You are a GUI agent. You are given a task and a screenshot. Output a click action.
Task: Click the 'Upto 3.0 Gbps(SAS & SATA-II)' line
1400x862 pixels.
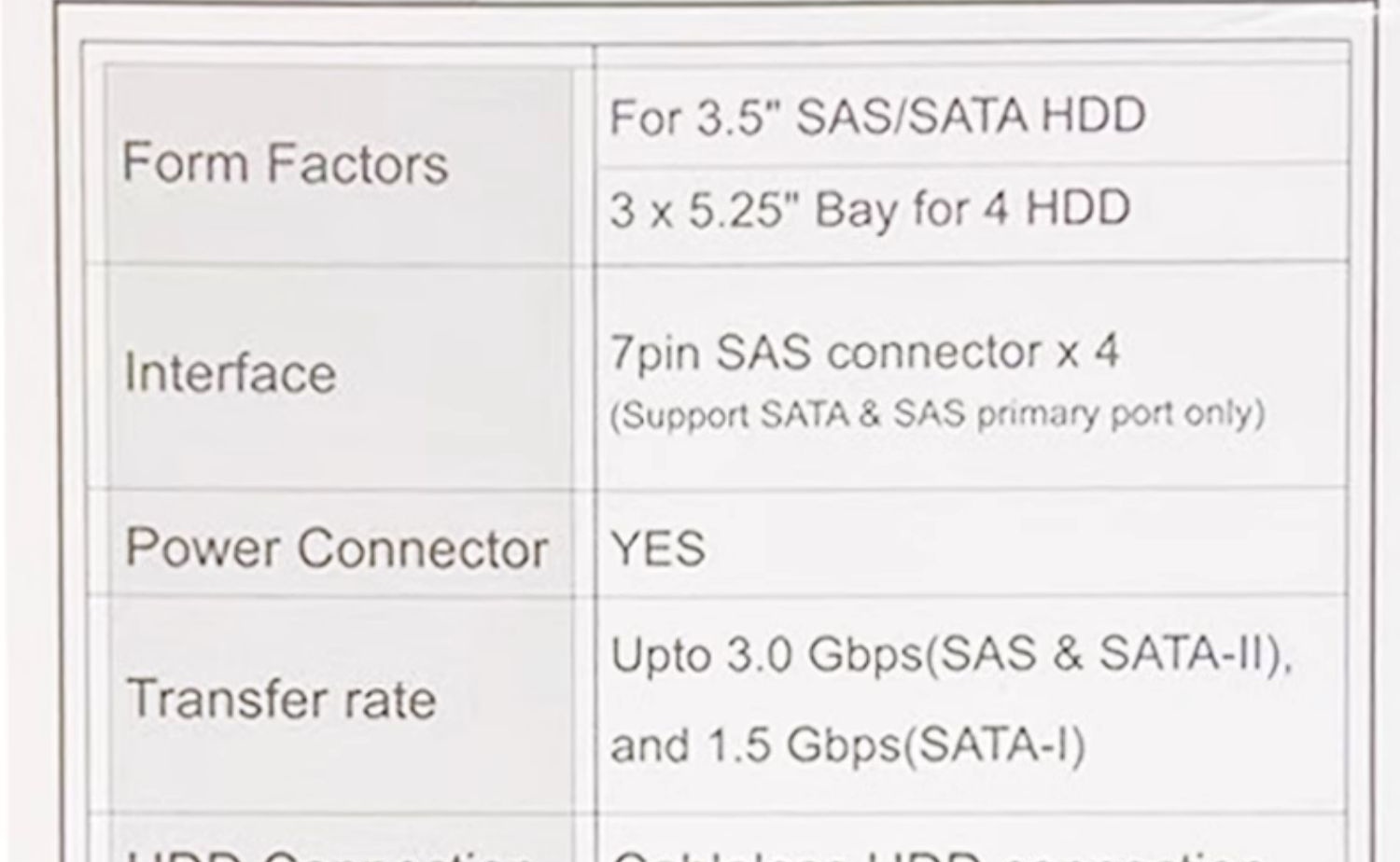[x=952, y=654]
